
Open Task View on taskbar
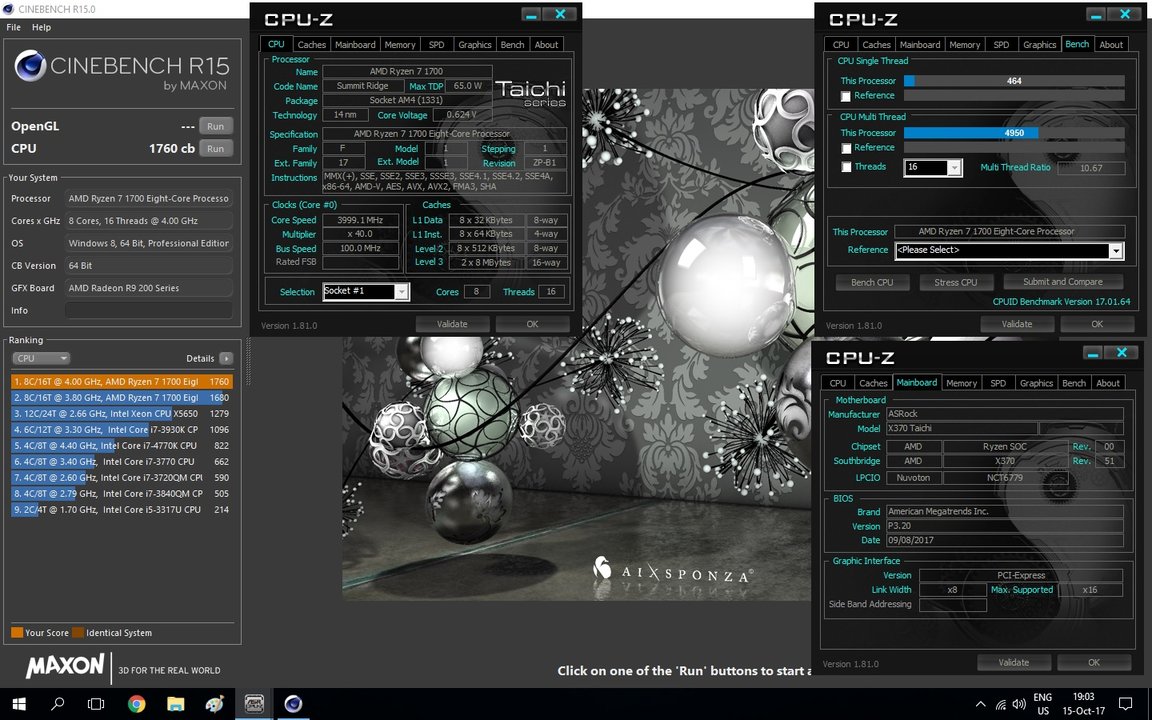point(96,704)
